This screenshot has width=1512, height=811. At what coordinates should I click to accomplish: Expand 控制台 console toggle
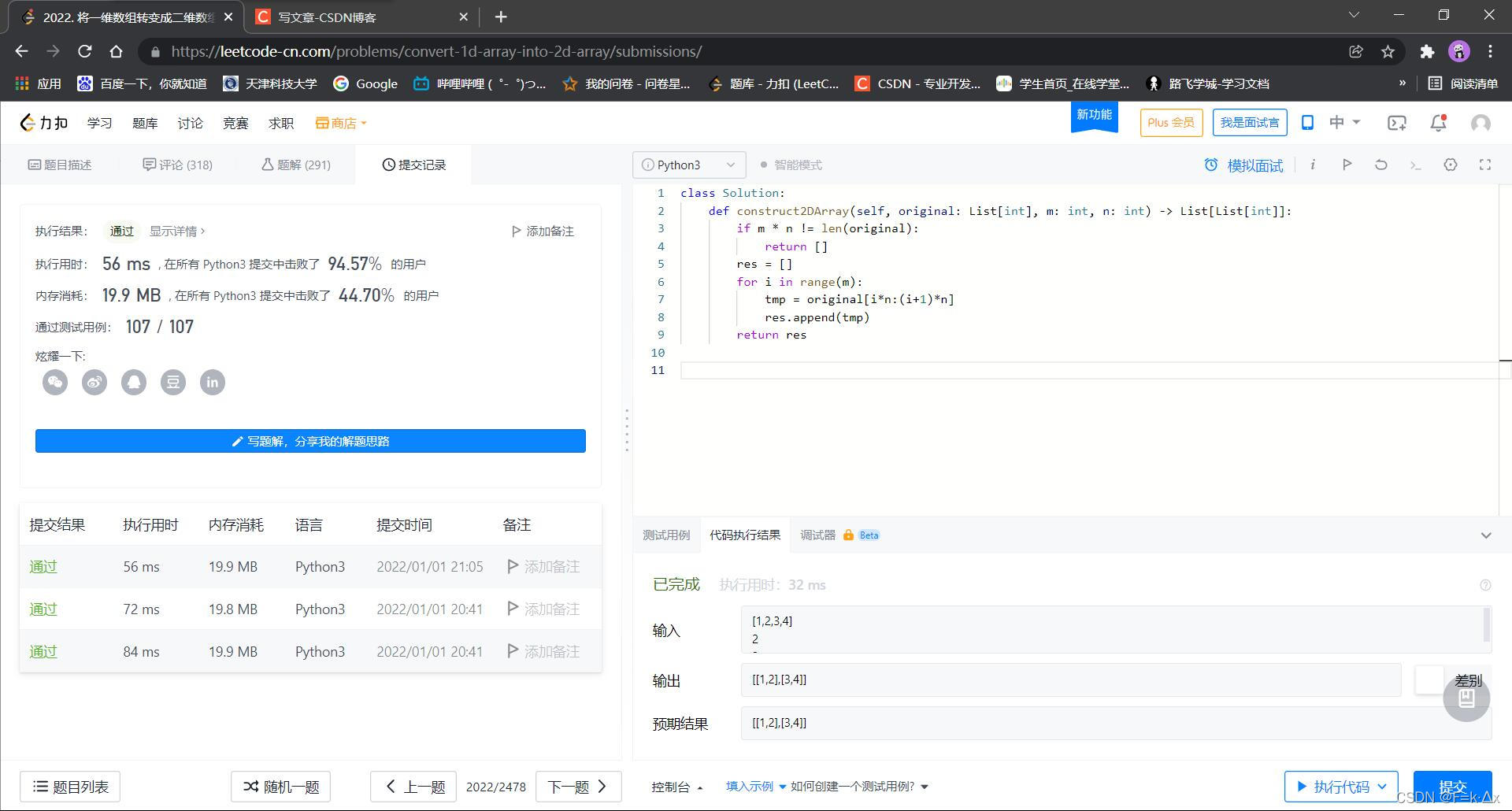[x=676, y=787]
